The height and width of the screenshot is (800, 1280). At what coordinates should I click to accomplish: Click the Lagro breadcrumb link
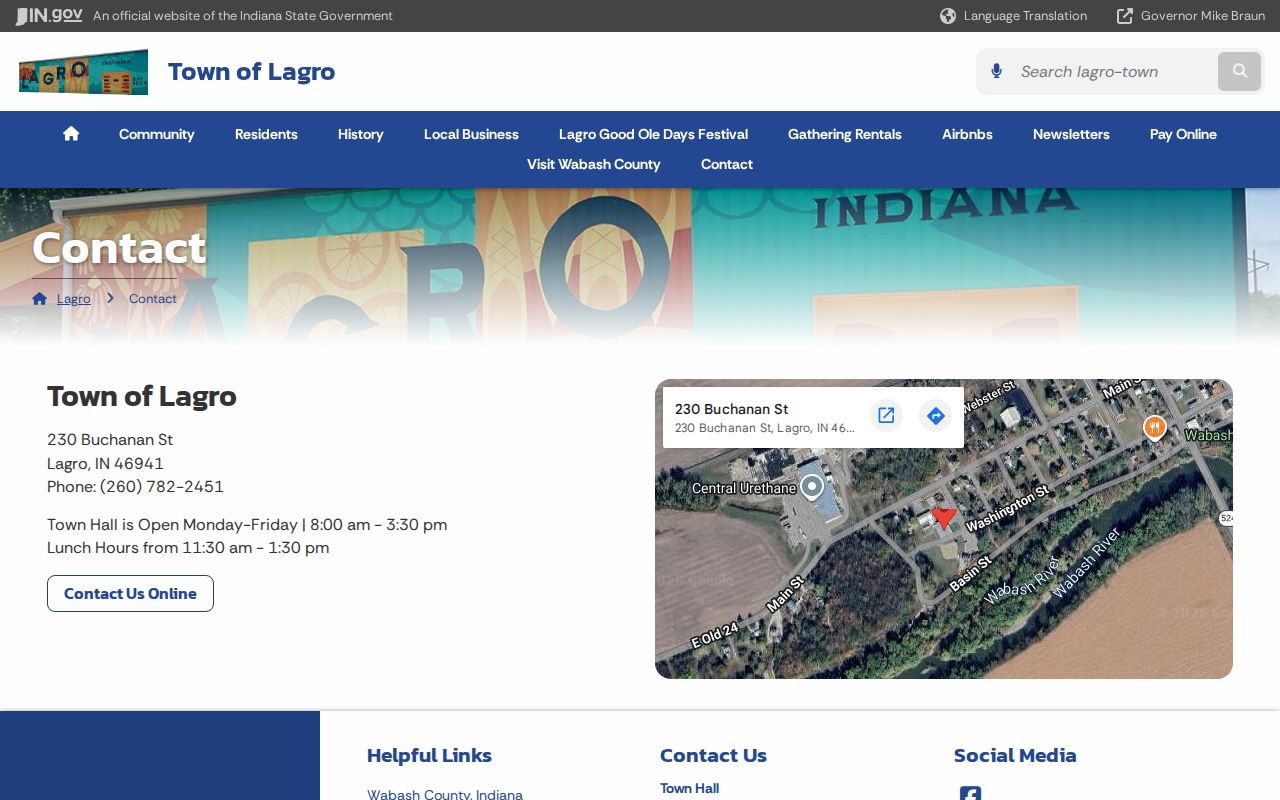pyautogui.click(x=74, y=298)
